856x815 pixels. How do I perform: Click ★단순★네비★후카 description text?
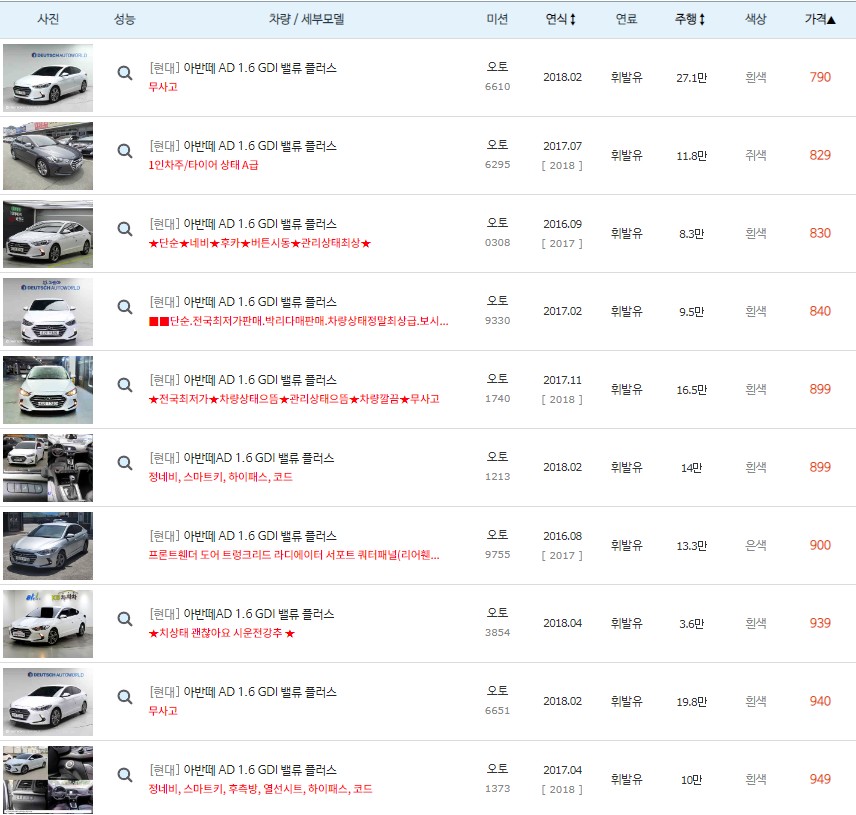tap(260, 243)
